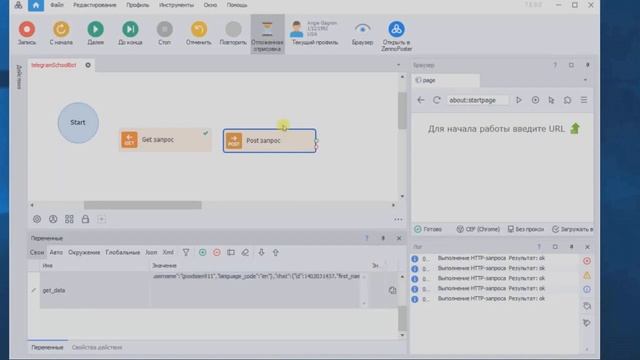Screen dimensions: 640x360
Task: Click copy icon beside get_data value
Action: click(x=392, y=290)
